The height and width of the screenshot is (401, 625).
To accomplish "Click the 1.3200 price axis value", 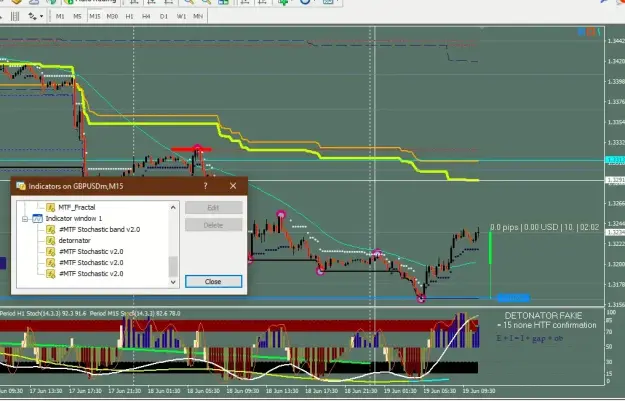I will point(615,264).
